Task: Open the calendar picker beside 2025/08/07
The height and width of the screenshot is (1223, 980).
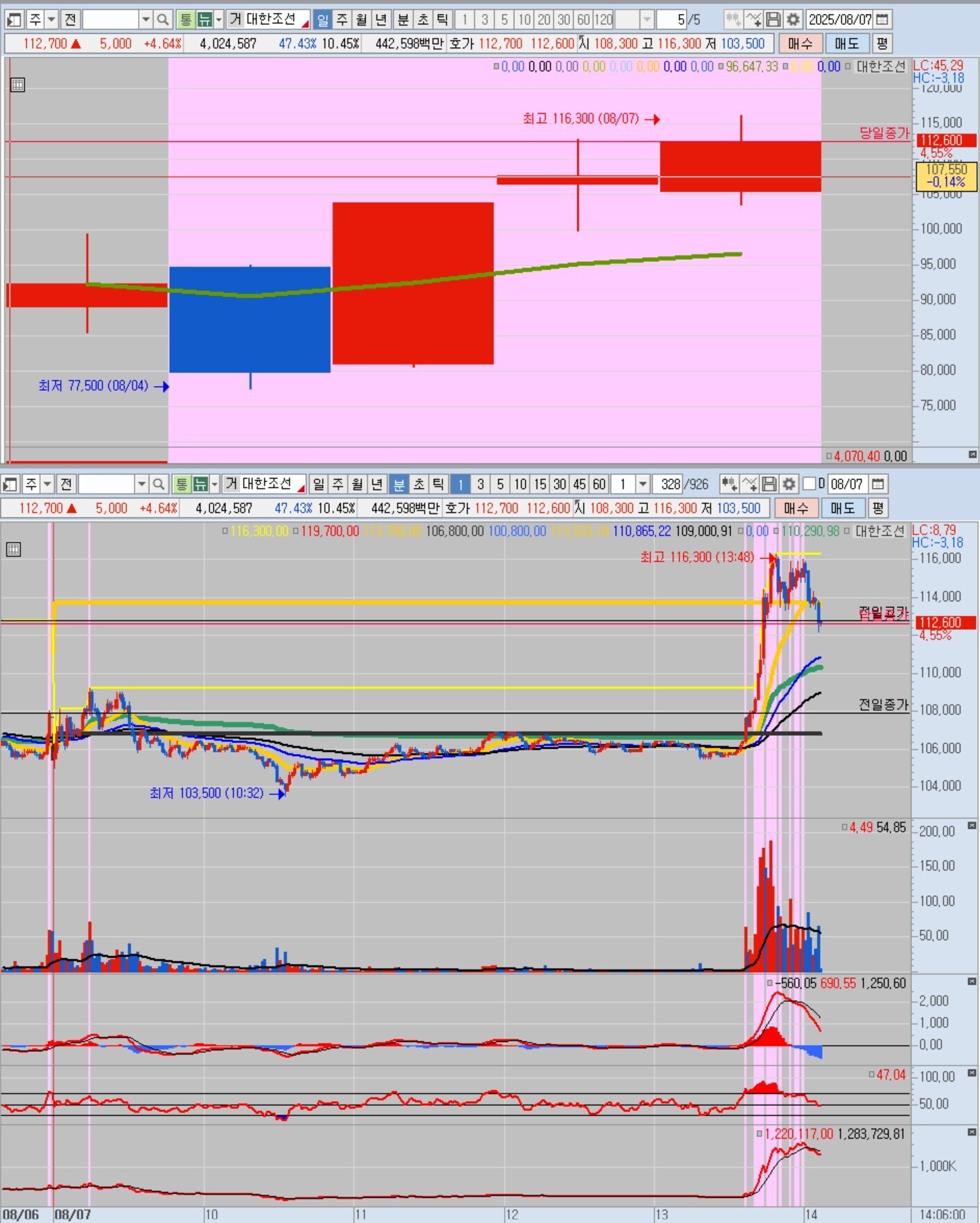Action: [x=882, y=19]
